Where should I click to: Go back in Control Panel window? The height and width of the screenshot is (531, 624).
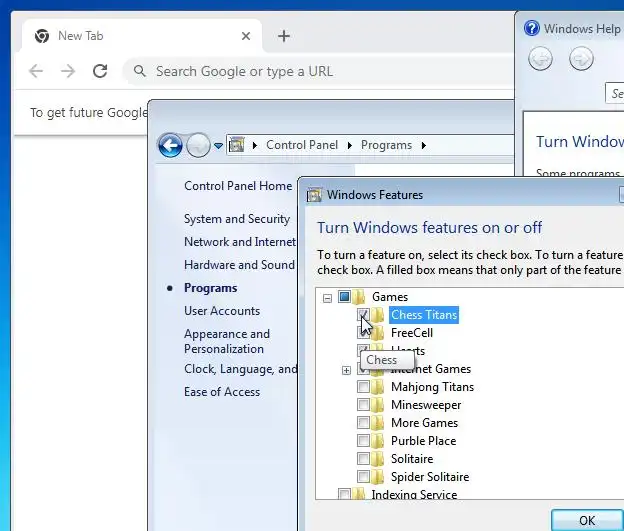click(x=170, y=145)
